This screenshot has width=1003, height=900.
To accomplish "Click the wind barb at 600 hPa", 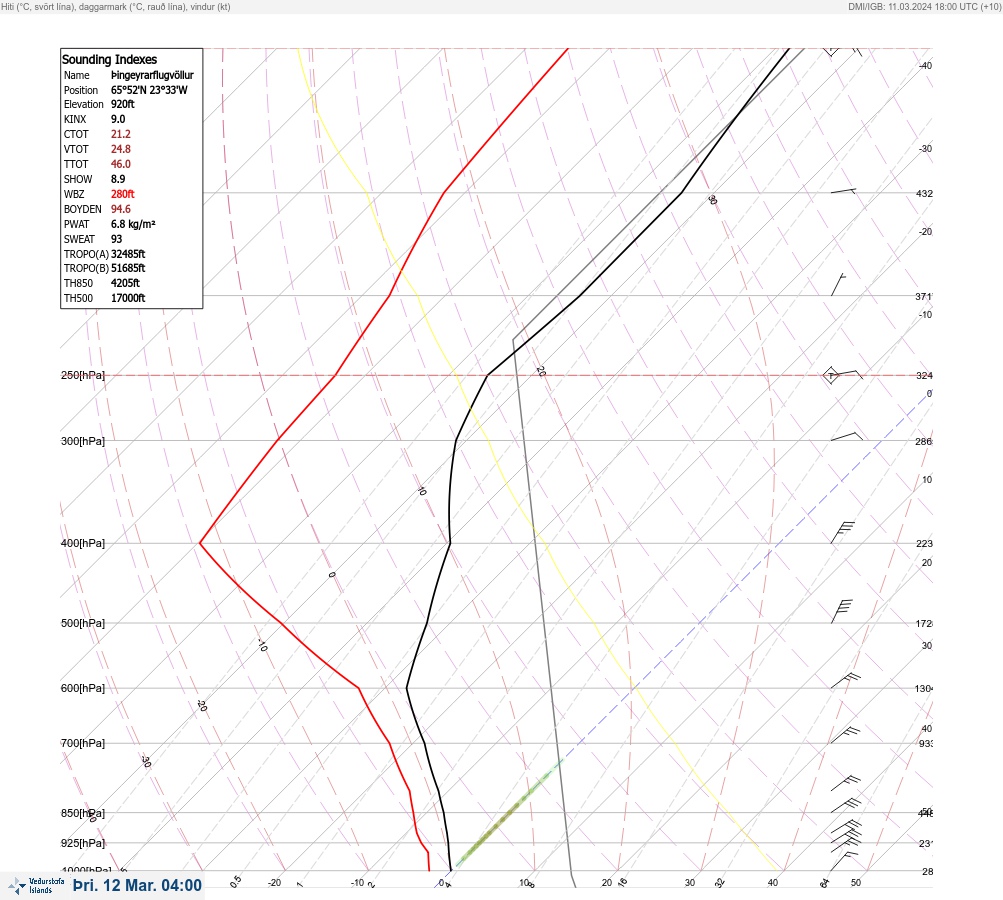I will click(846, 681).
